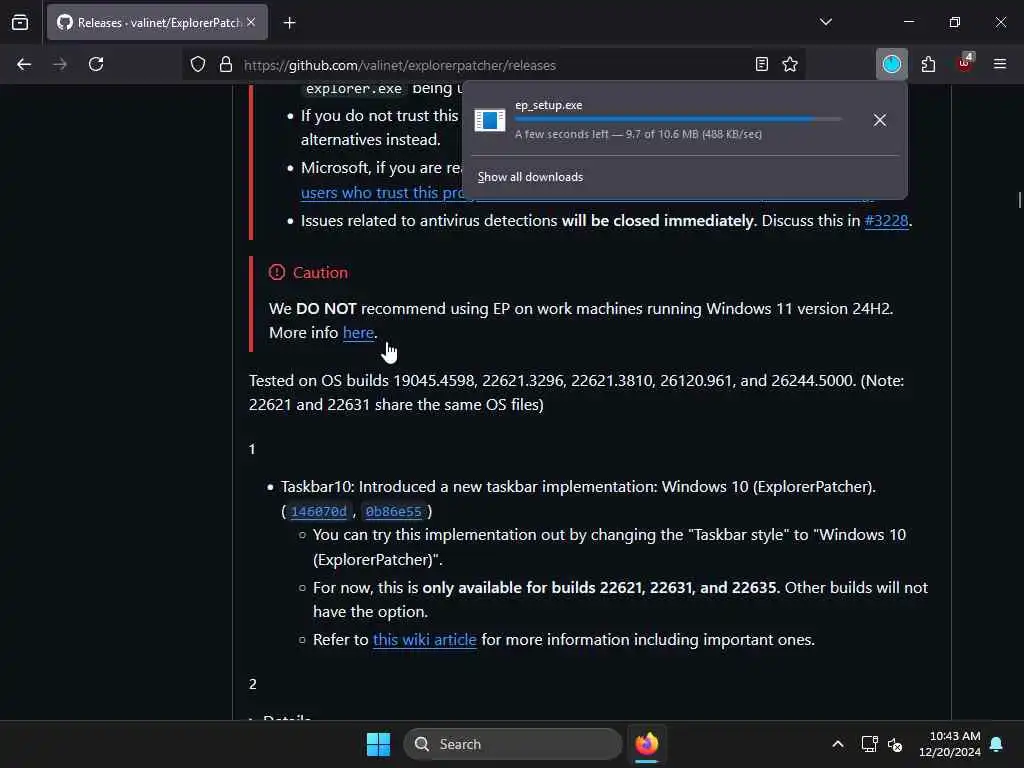Screen dimensions: 1024x768
Task: Select the Releases valinet/ExplorerPatcher tab
Action: coord(157,23)
